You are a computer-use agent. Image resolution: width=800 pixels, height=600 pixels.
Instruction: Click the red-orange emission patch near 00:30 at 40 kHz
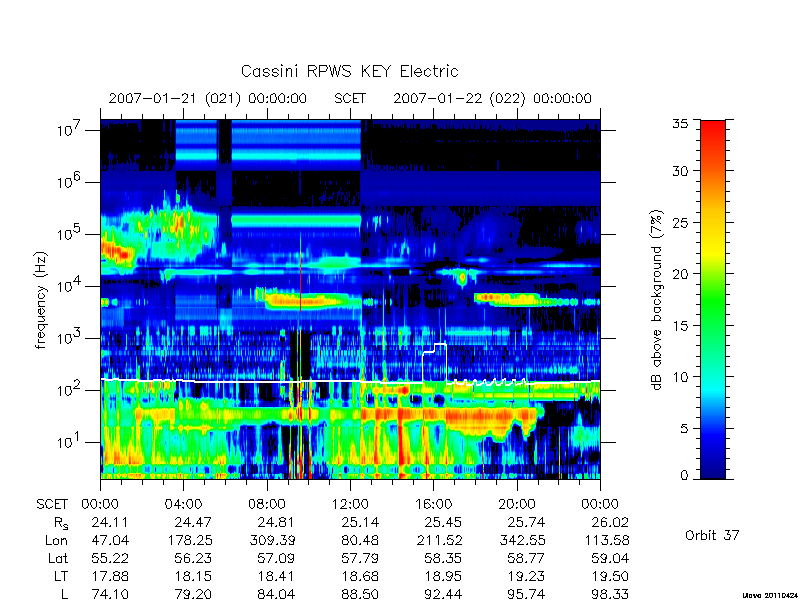point(117,253)
